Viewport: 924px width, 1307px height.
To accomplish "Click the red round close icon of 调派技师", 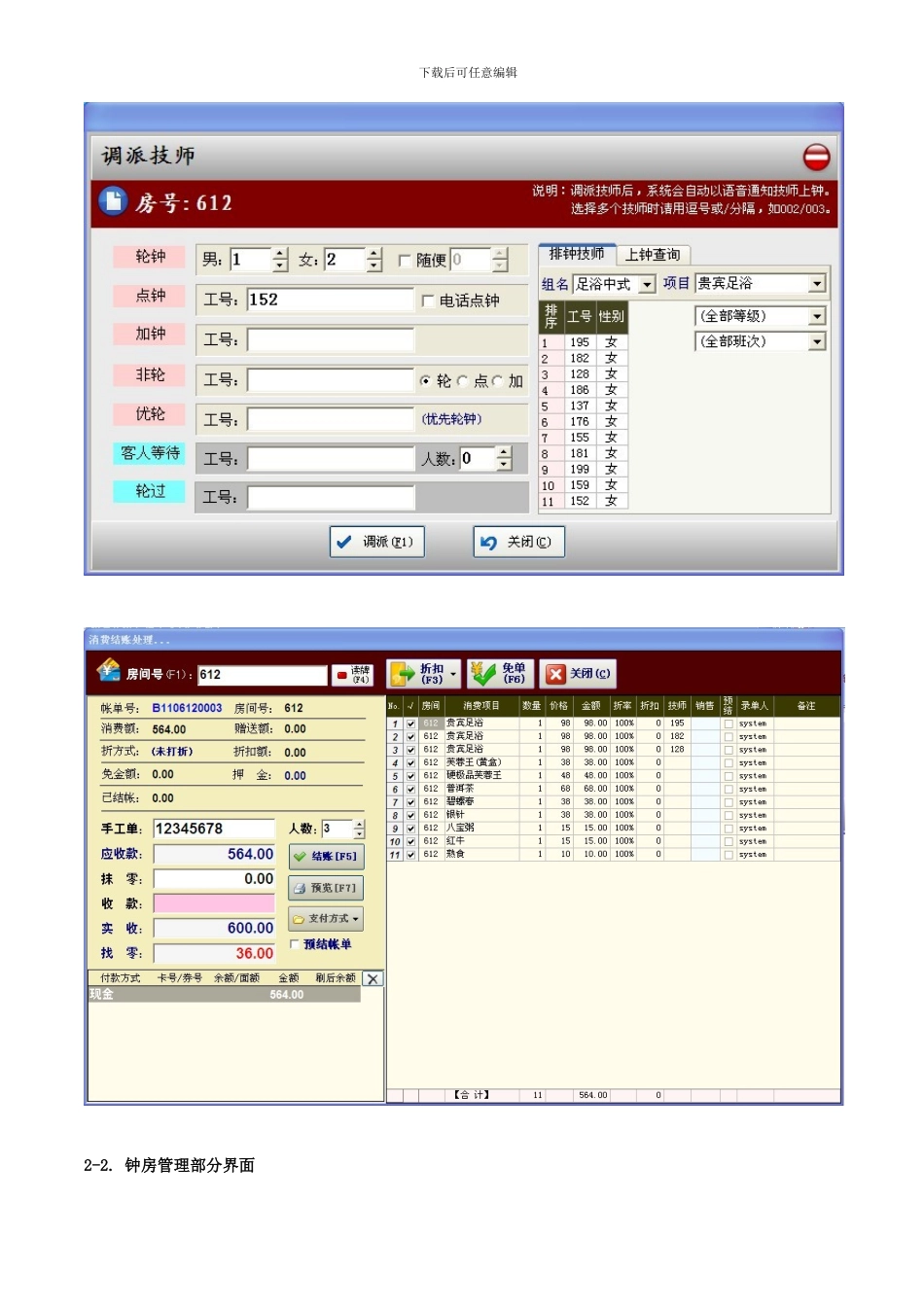I will pyautogui.click(x=816, y=157).
